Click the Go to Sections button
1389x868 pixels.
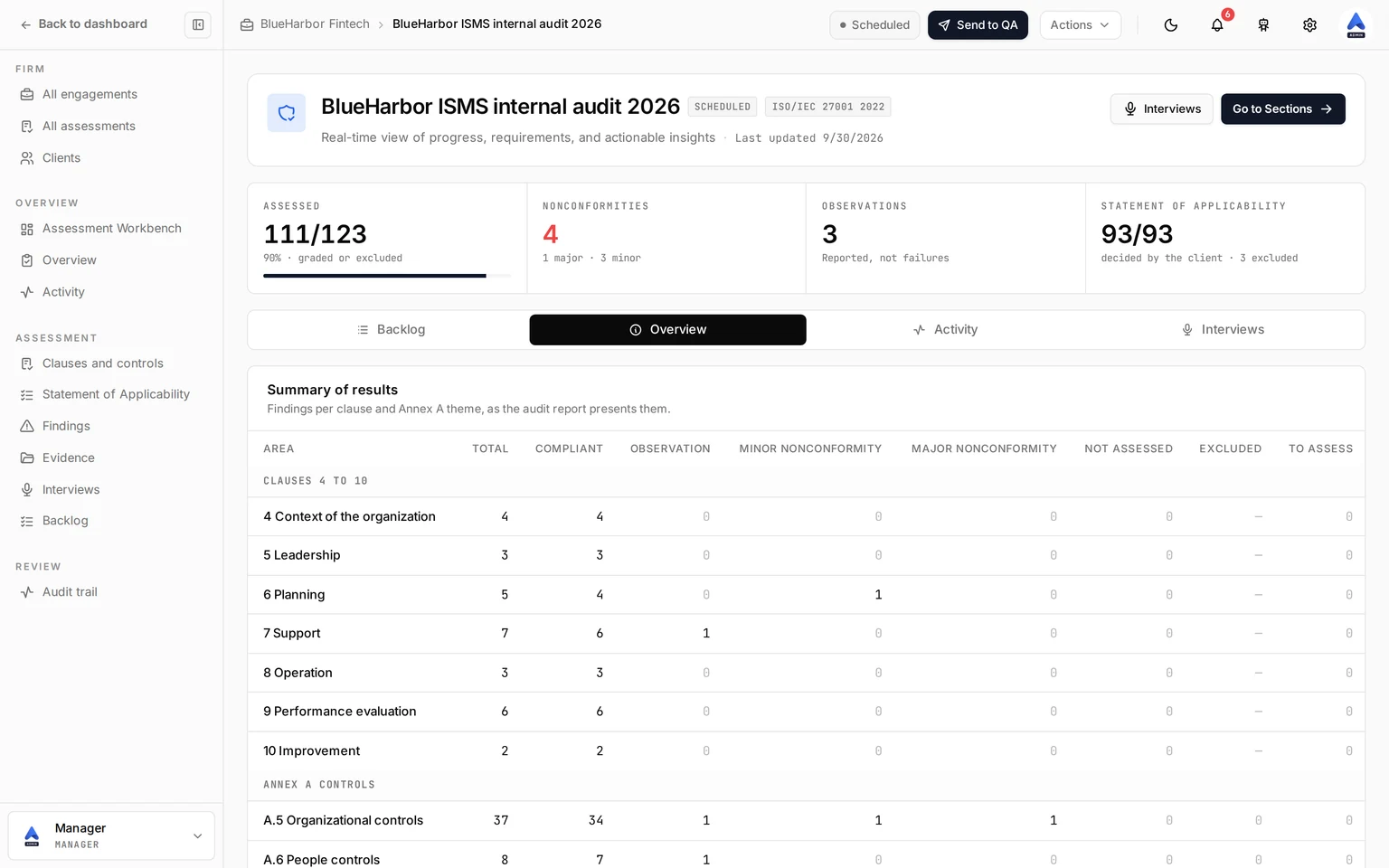pyautogui.click(x=1282, y=108)
